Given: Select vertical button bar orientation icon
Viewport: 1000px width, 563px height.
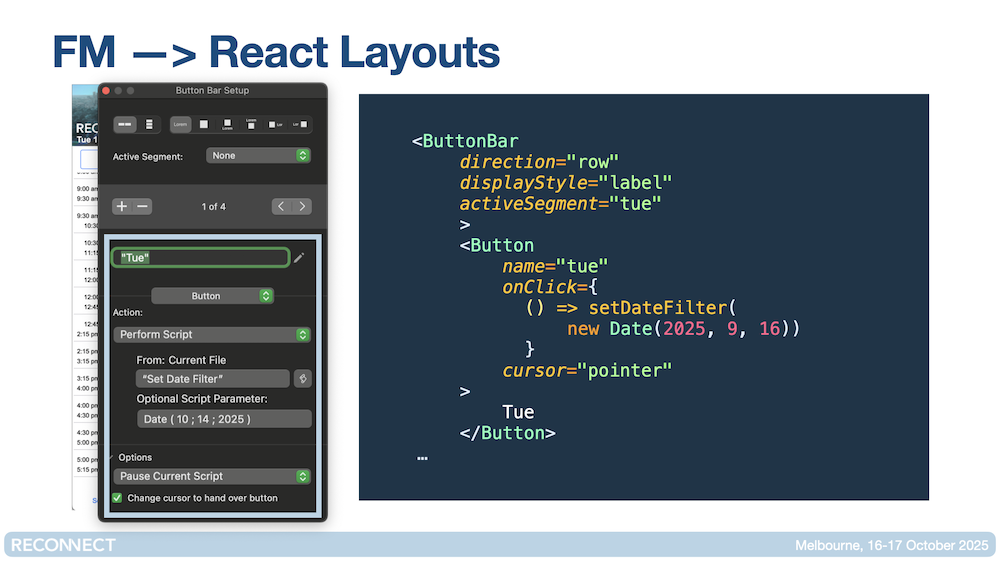Looking at the screenshot, I should [x=149, y=125].
